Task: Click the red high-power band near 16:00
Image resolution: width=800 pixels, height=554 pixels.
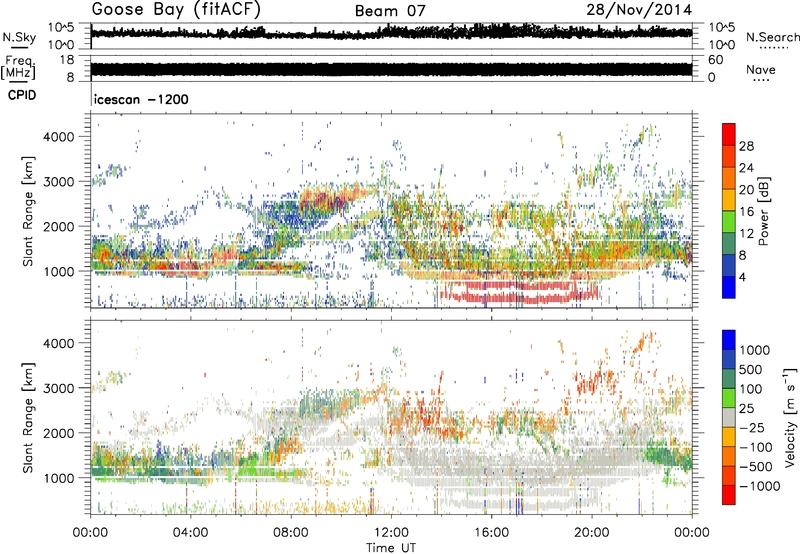Action: (519, 292)
